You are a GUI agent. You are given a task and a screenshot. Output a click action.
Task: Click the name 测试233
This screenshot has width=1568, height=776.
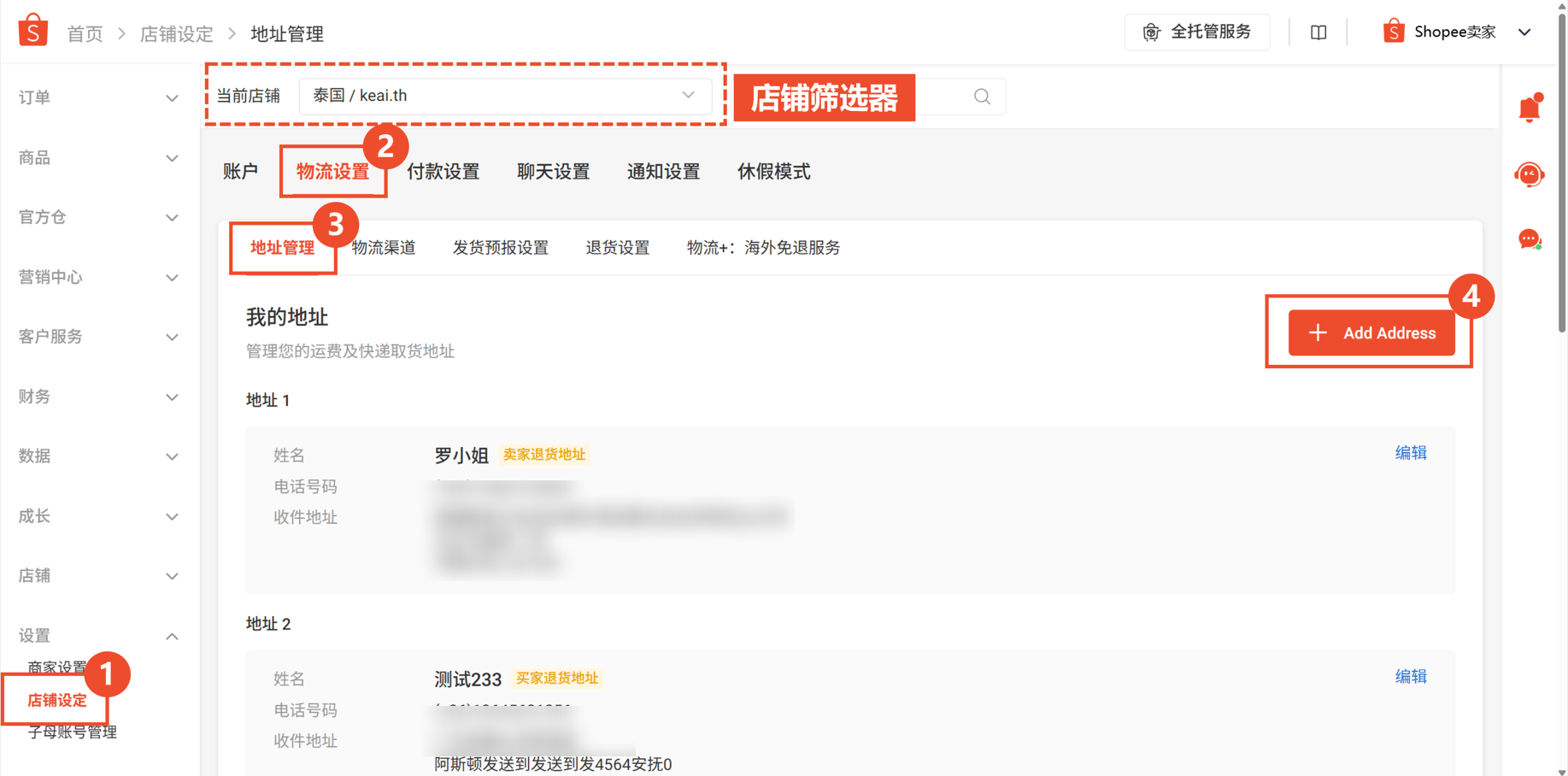point(467,679)
